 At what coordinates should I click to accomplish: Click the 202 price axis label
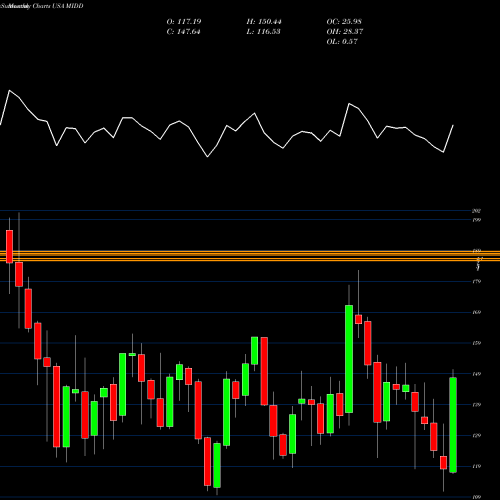[476, 211]
